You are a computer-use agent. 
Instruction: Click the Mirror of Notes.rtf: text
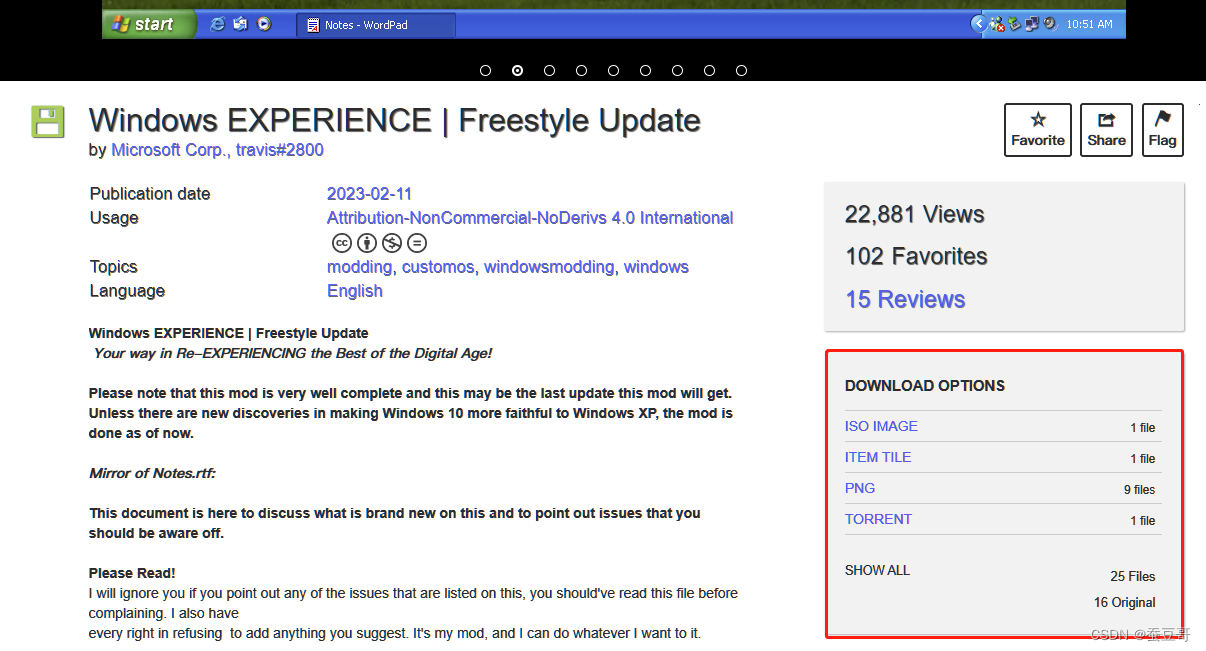152,473
